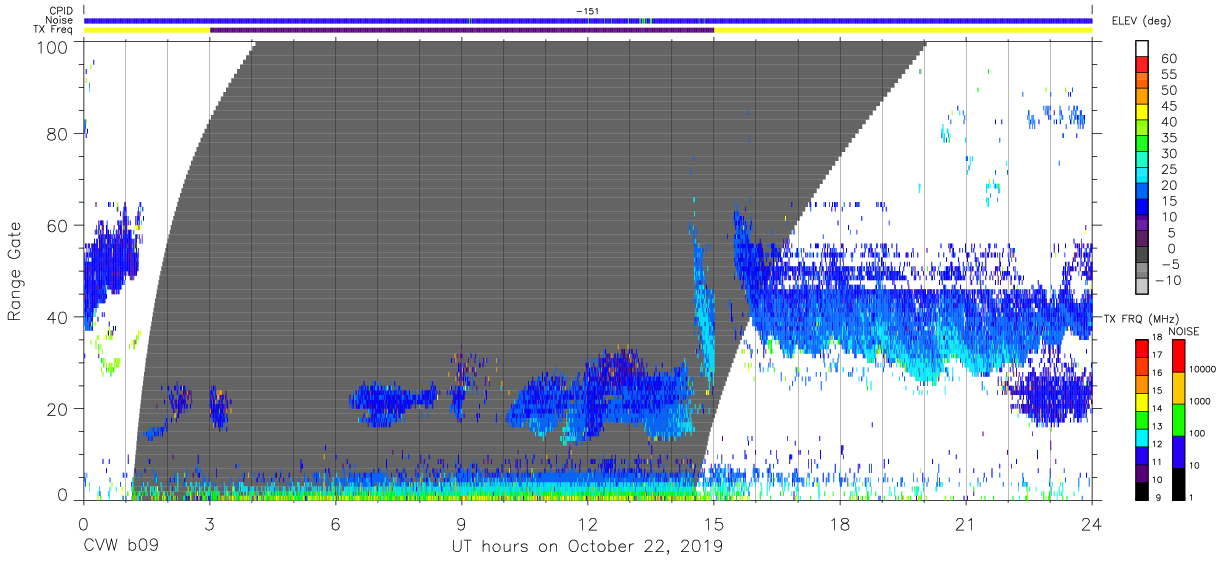This screenshot has height=567, width=1228.
Task: Click the Range Gate axis title
Action: 15,271
